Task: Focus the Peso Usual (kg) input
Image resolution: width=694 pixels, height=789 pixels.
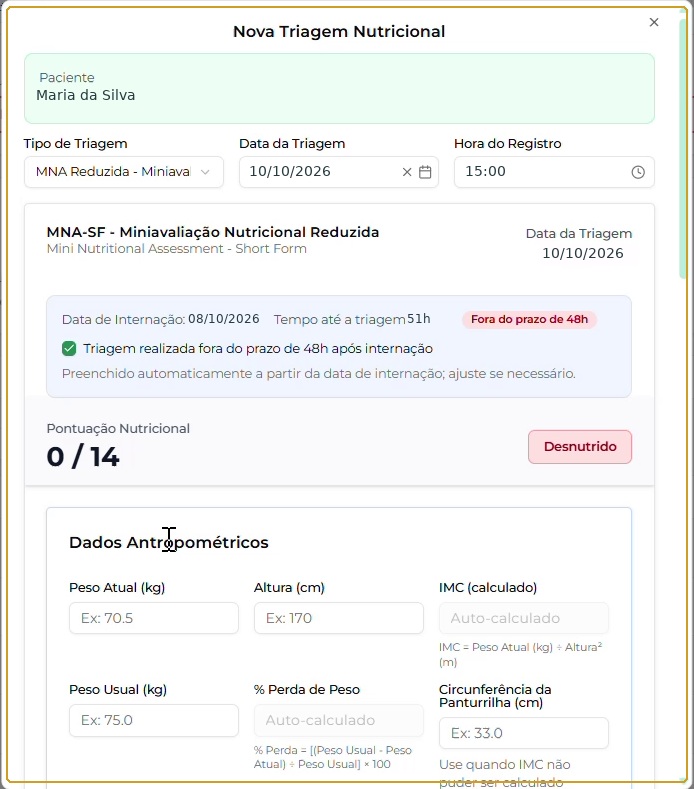Action: point(154,720)
